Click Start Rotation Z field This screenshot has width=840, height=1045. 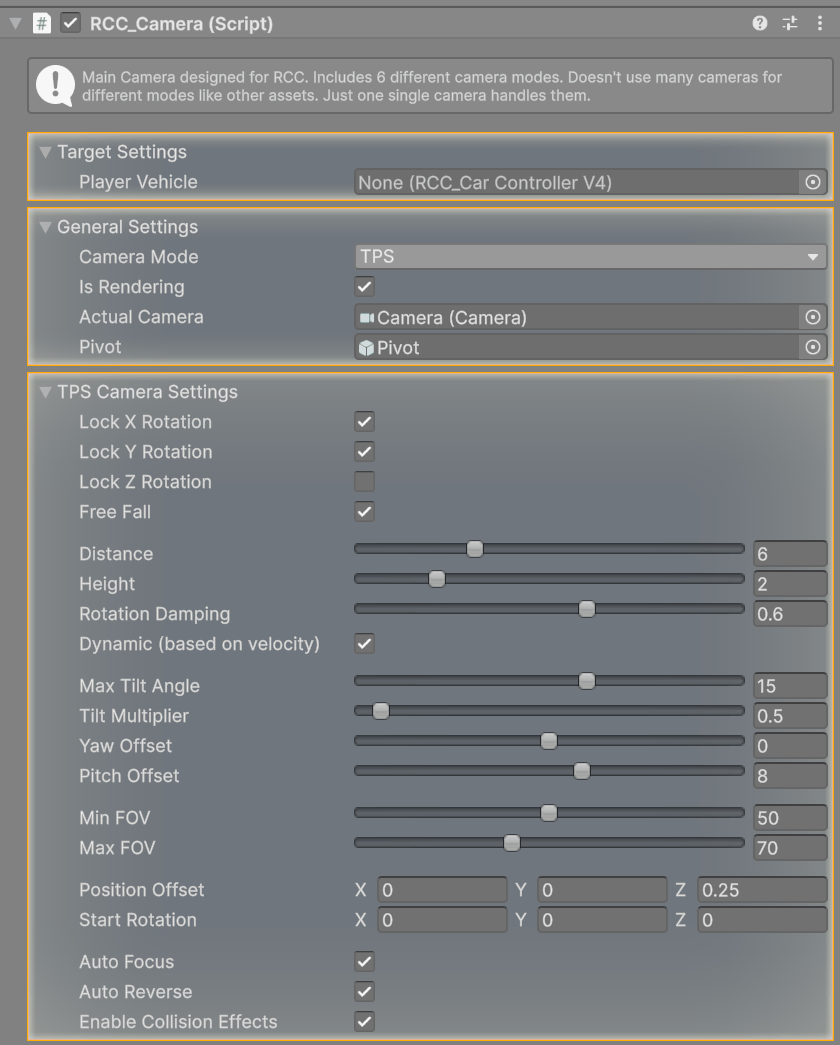pos(762,920)
